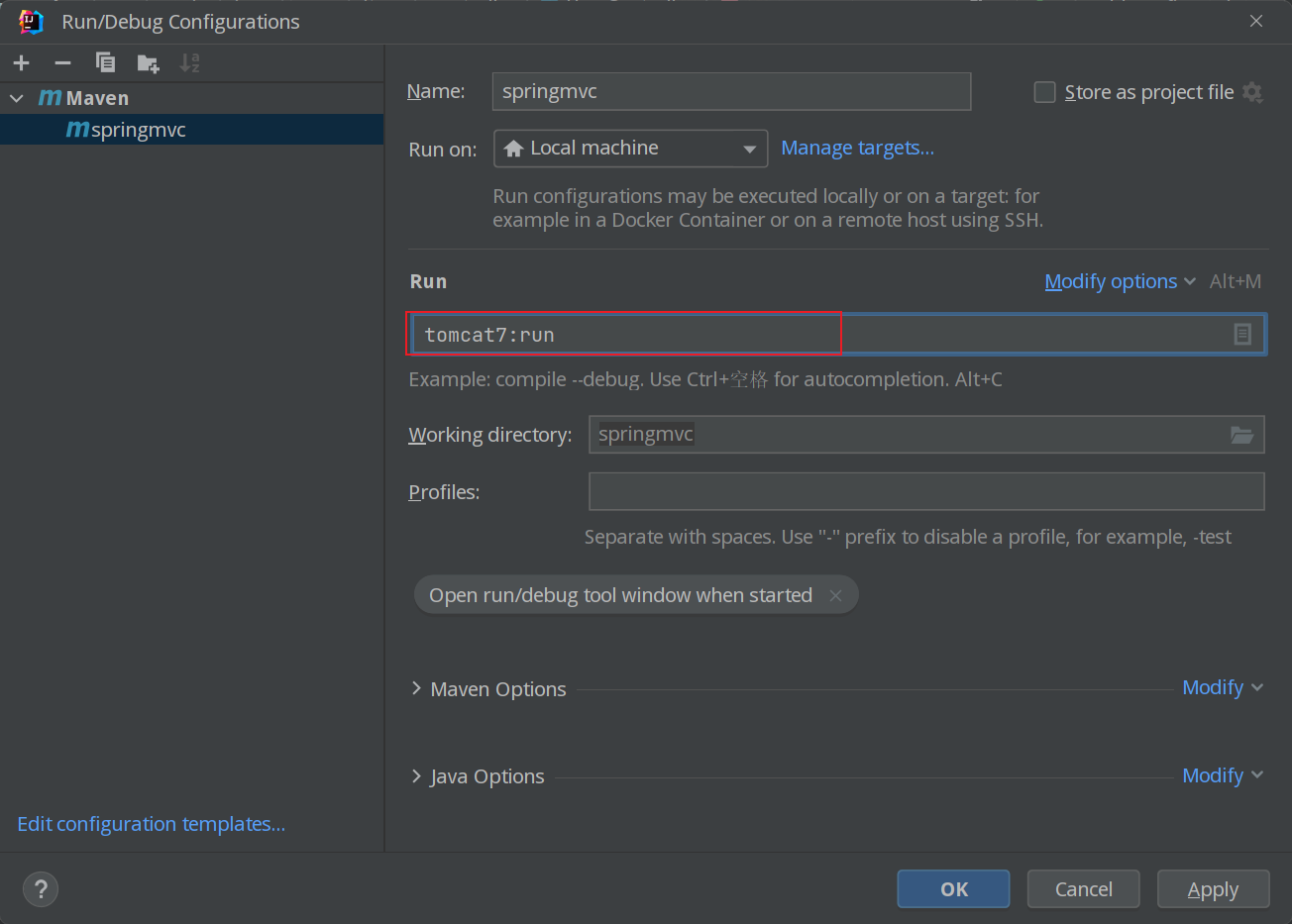Click the Cancel button
Viewport: 1292px width, 924px height.
(x=1084, y=889)
